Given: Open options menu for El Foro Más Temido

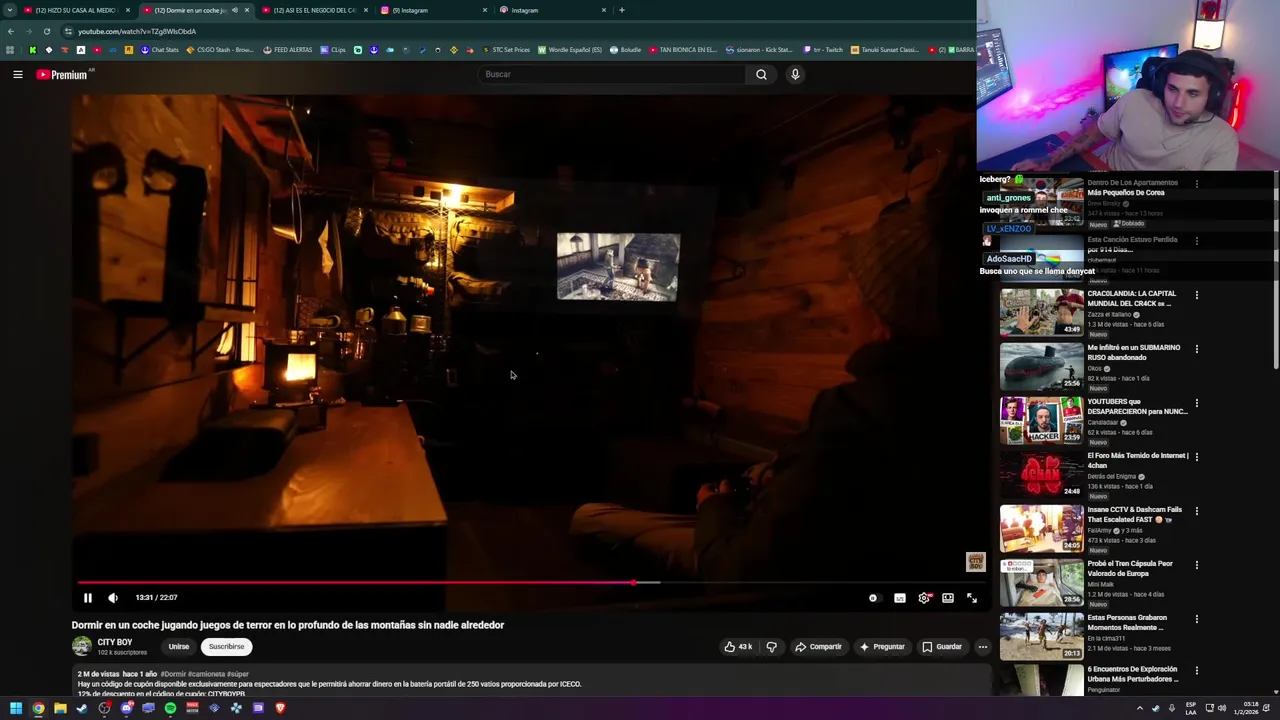Looking at the screenshot, I should tap(1196, 457).
